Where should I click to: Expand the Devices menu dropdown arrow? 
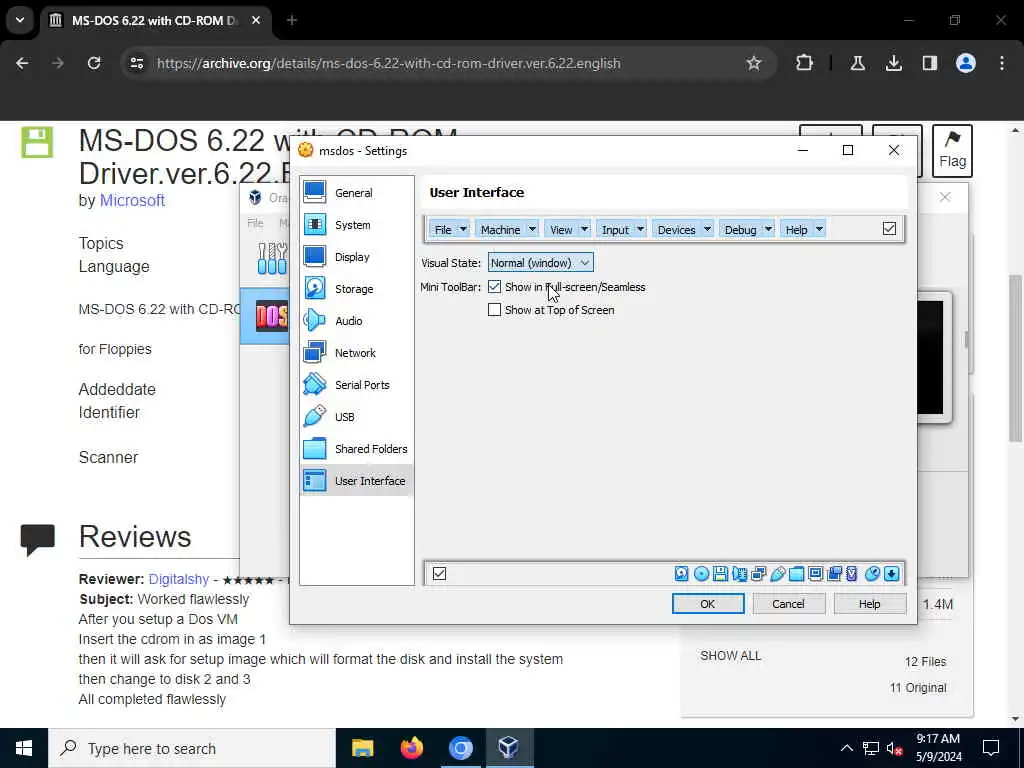707,229
